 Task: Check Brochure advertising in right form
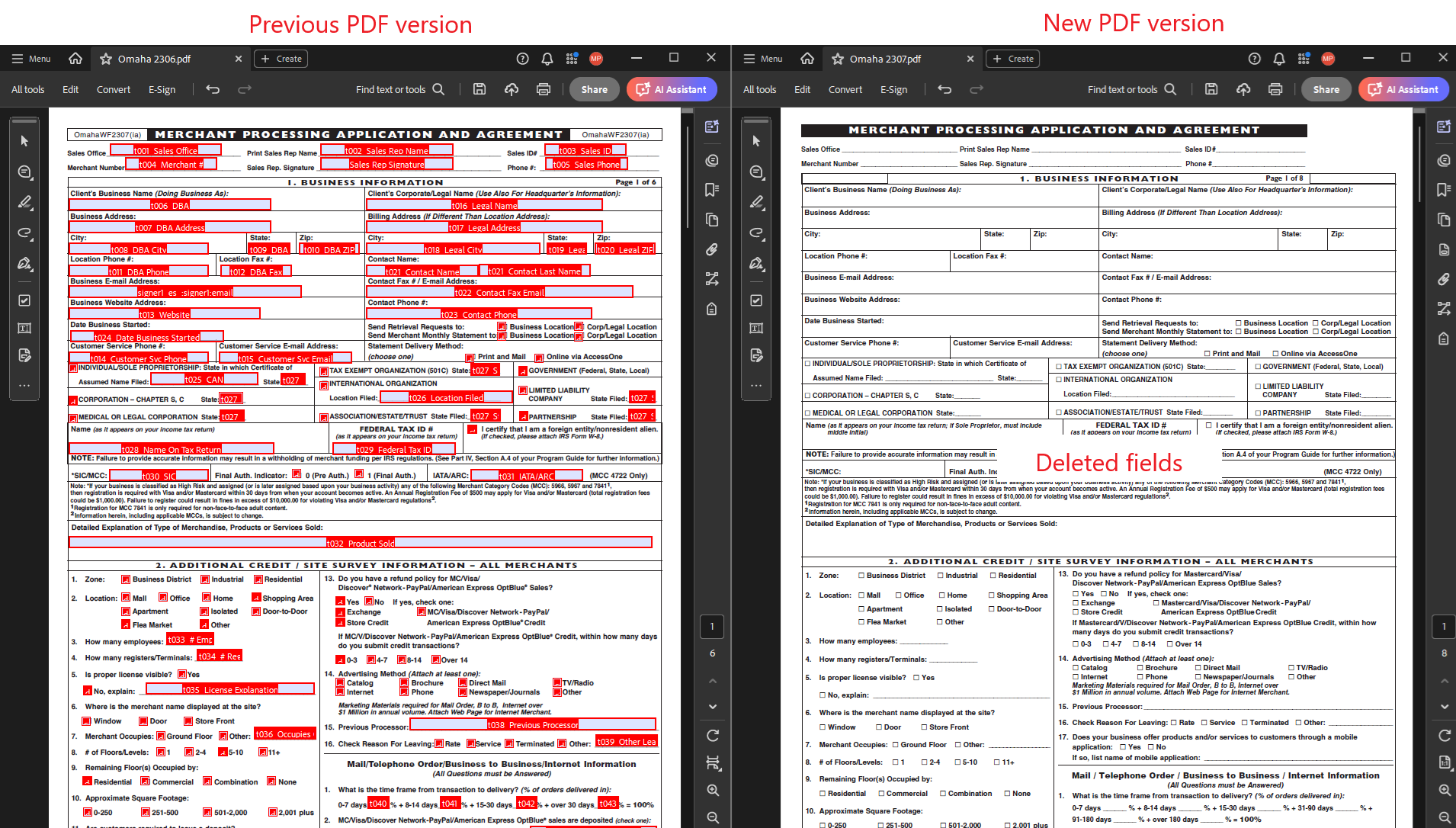click(1140, 668)
